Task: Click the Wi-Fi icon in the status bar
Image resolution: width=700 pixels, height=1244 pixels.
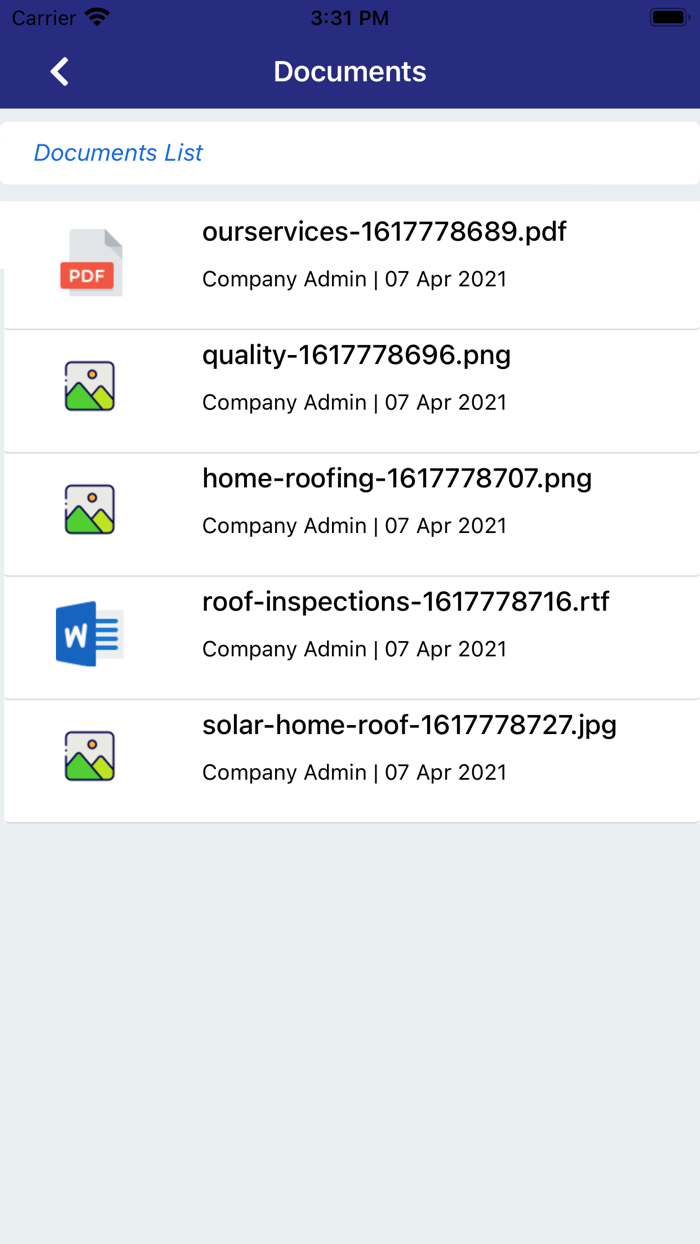Action: [97, 16]
